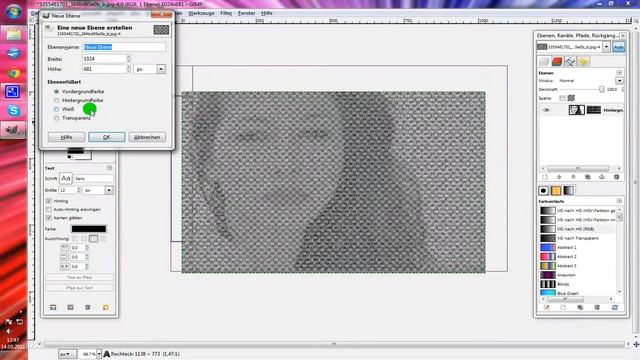
Task: Select Hintergrundfarbe fill option
Action: click(x=56, y=100)
